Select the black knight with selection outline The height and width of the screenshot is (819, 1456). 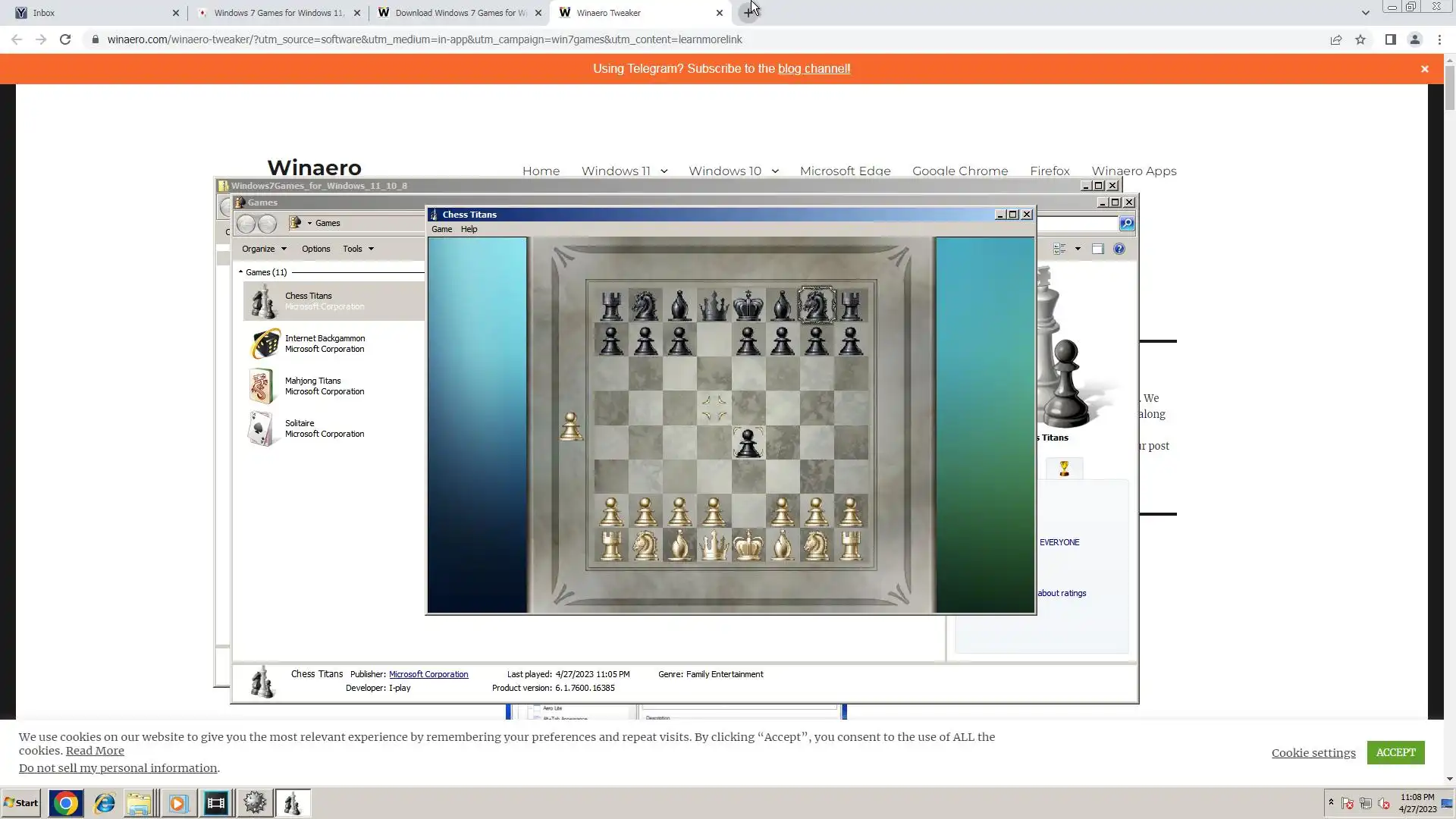[x=816, y=306]
